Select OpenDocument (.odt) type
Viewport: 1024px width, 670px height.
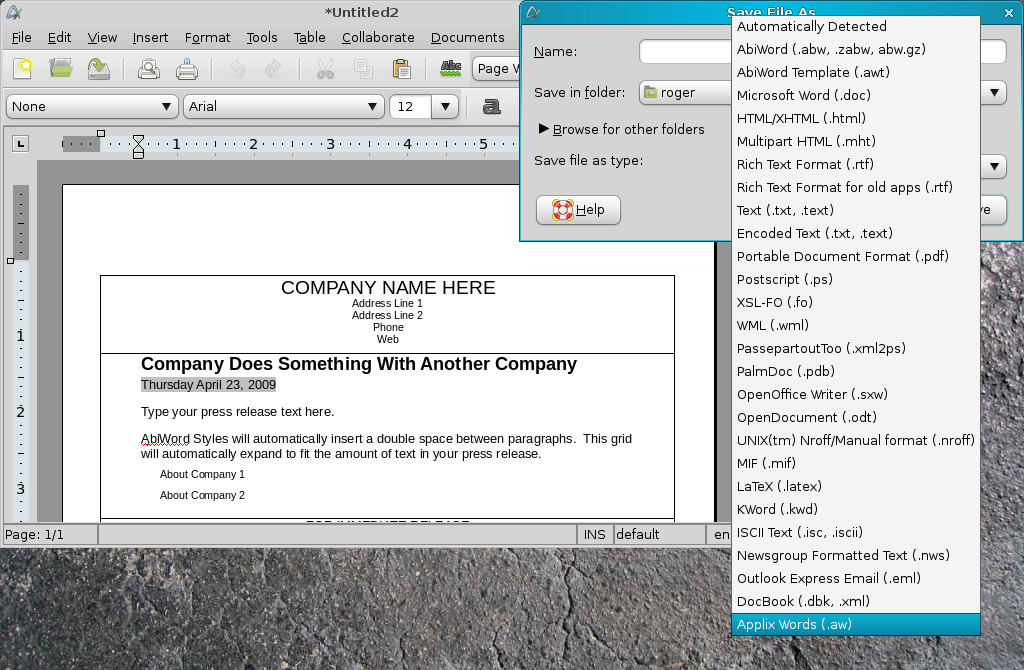pyautogui.click(x=856, y=417)
